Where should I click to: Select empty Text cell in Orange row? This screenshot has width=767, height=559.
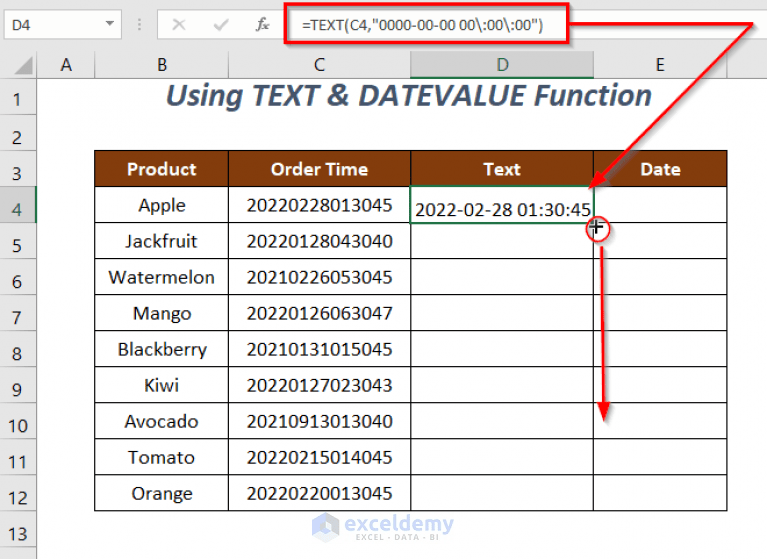(502, 493)
